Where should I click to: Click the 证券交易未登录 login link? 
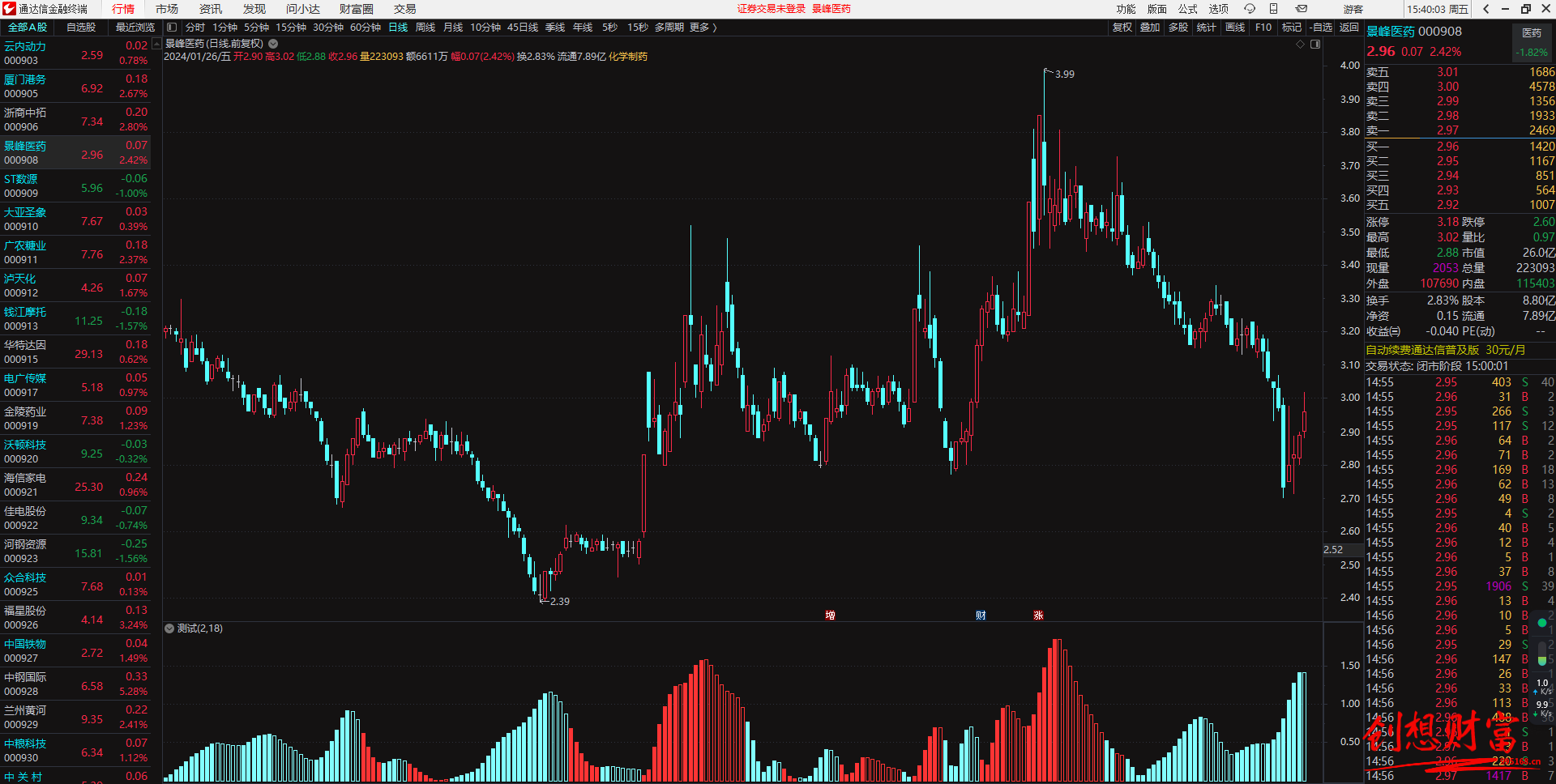click(x=771, y=9)
